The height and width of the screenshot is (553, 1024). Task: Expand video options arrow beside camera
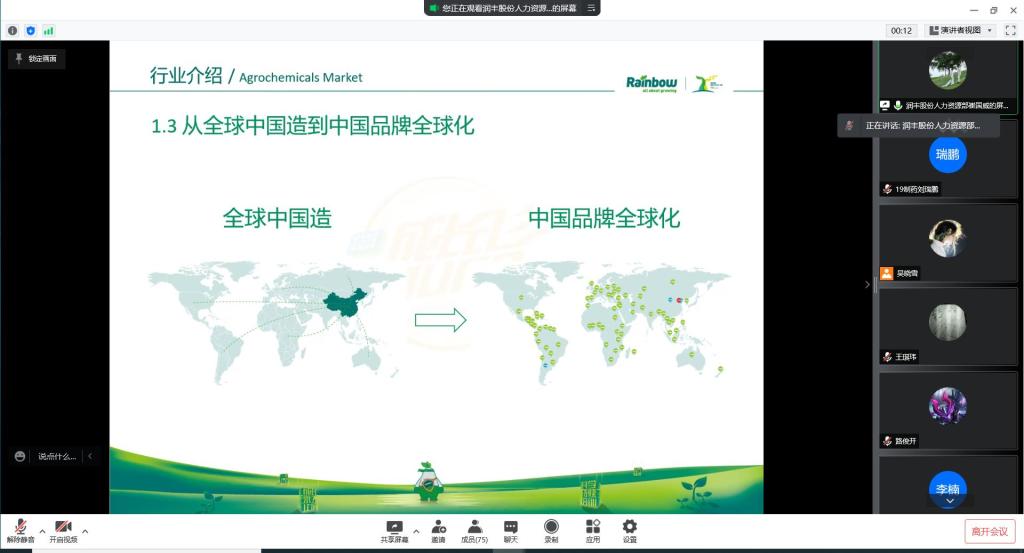(85, 531)
